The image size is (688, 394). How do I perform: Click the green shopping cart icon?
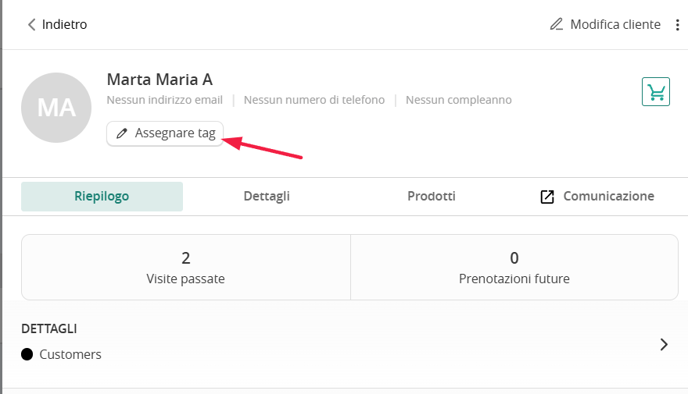656,92
